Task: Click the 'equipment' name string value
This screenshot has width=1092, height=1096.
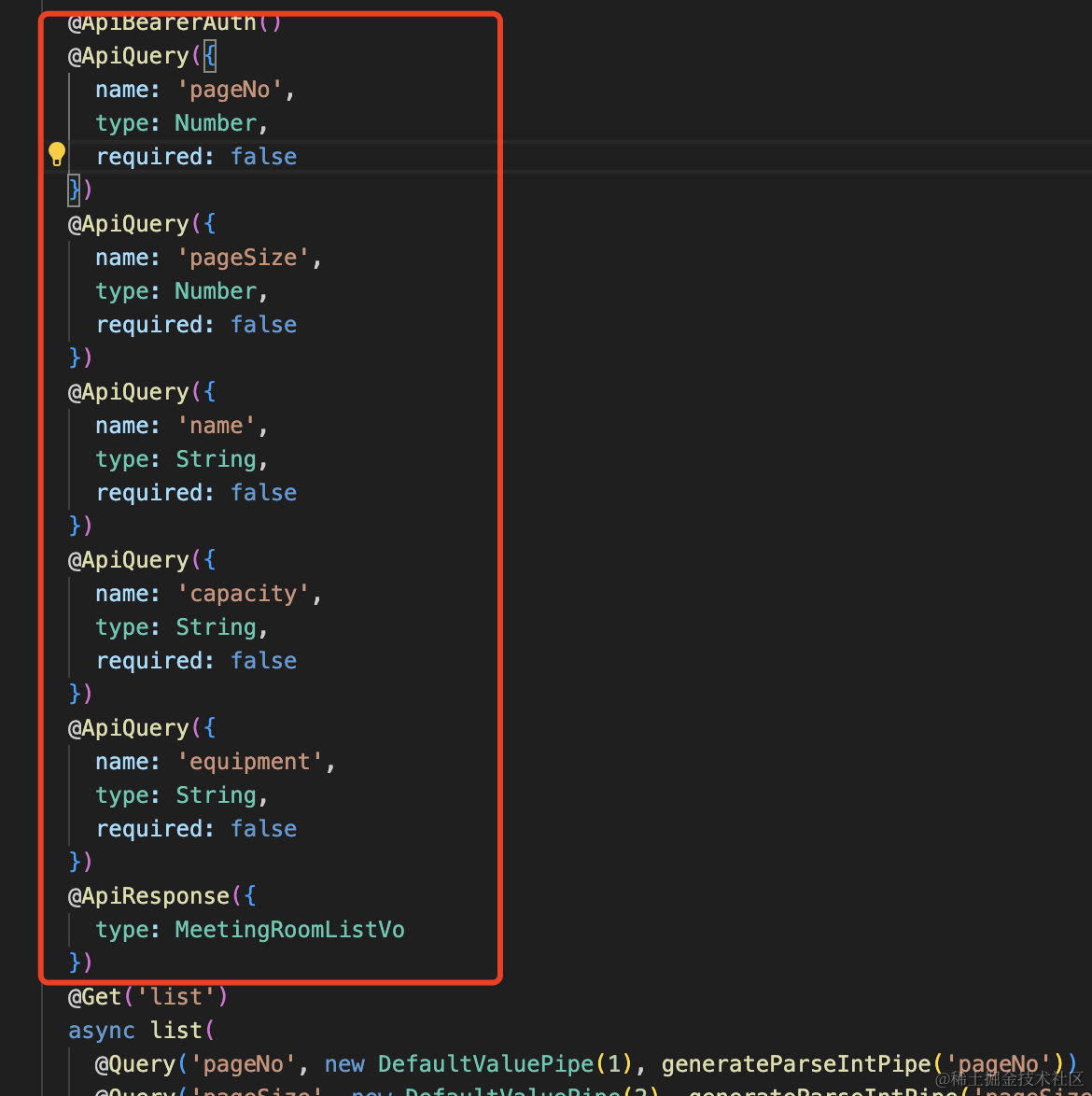Action: (x=249, y=762)
